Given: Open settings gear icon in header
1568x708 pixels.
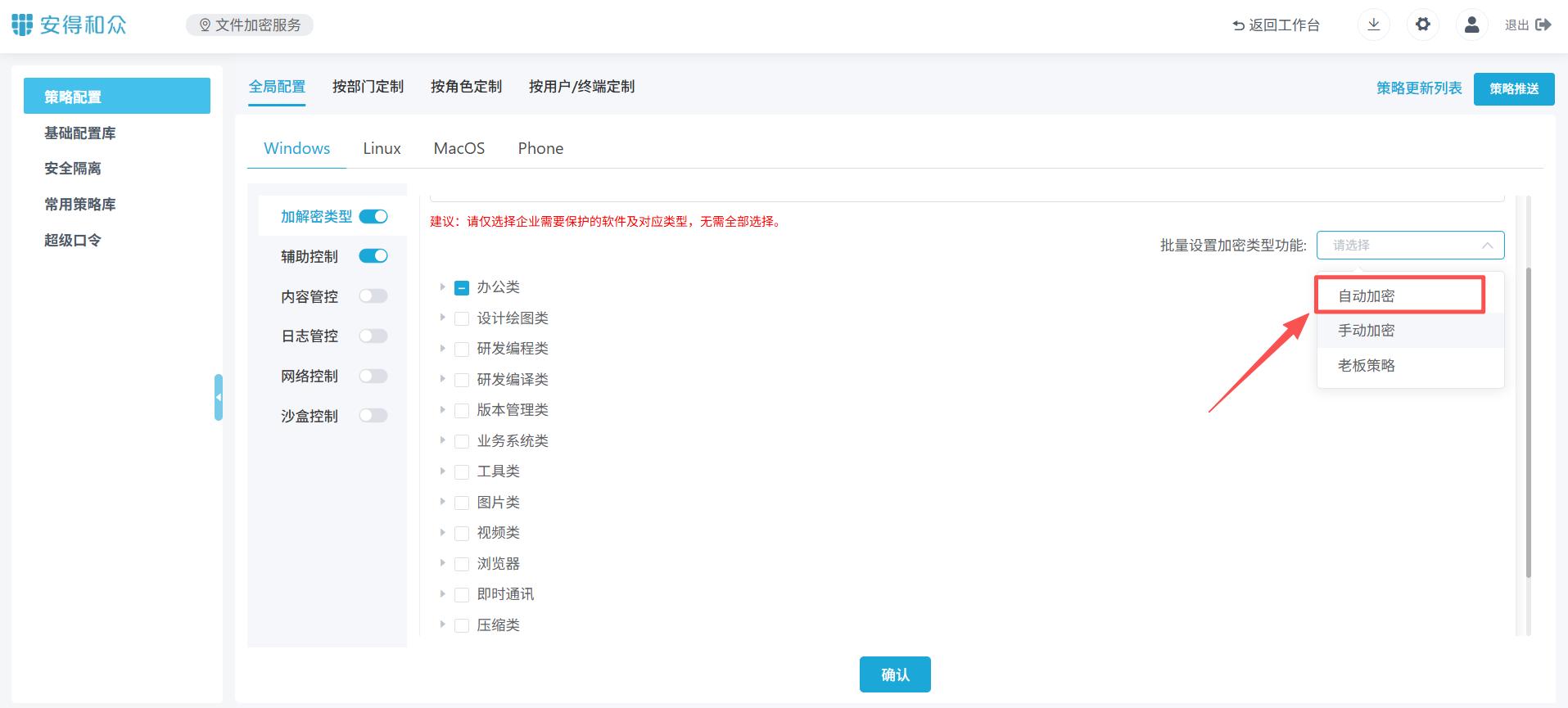Looking at the screenshot, I should pyautogui.click(x=1423, y=25).
